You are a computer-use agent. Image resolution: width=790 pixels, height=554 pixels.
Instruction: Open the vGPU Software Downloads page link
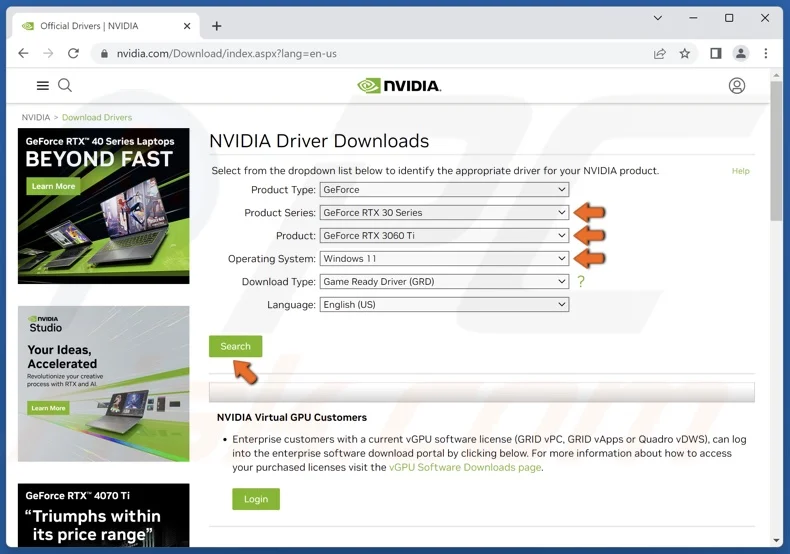coord(465,467)
